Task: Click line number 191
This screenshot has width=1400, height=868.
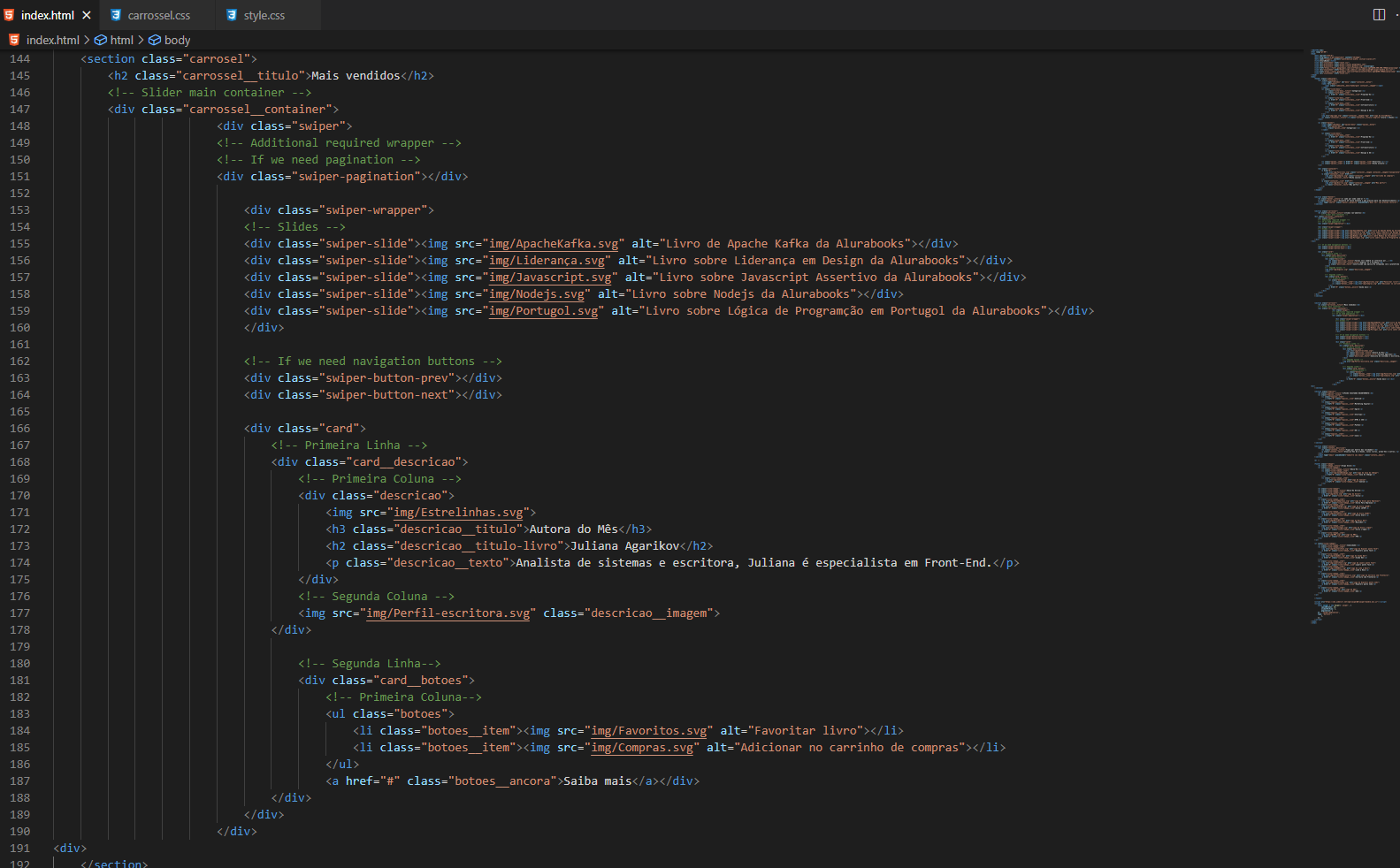Action: pos(19,849)
